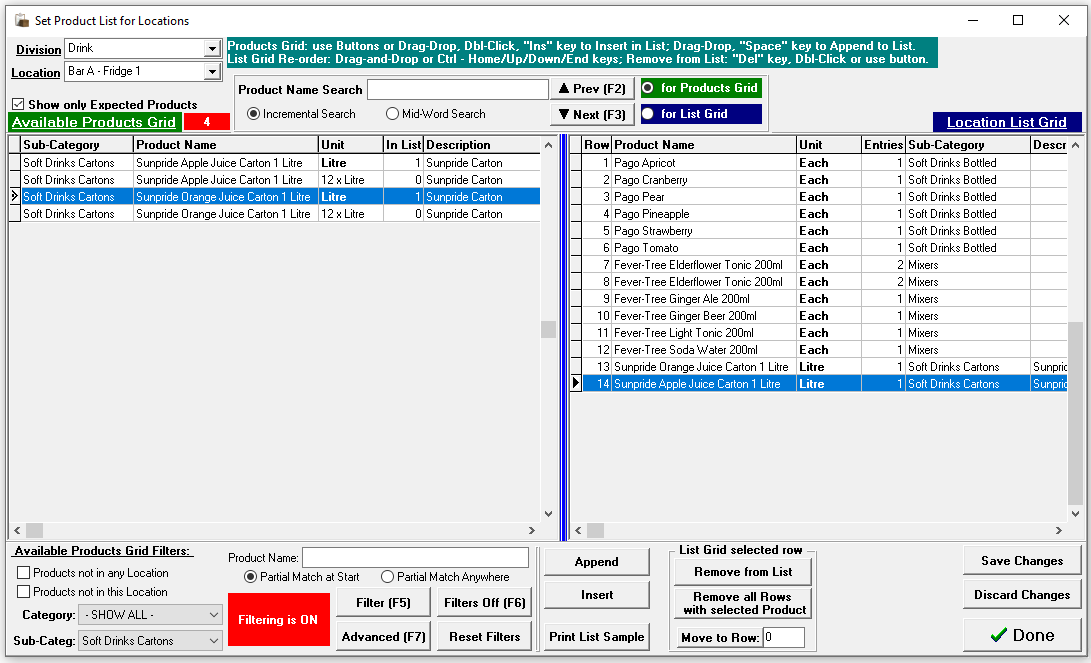Click the row 14 pointer in Location List
Screen dimensions: 1091x663
point(576,384)
